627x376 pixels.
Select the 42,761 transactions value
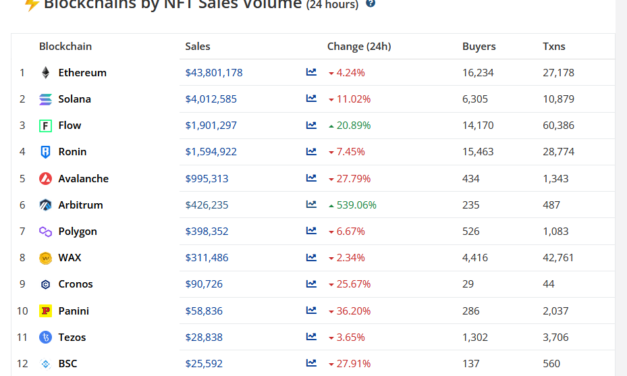click(558, 258)
